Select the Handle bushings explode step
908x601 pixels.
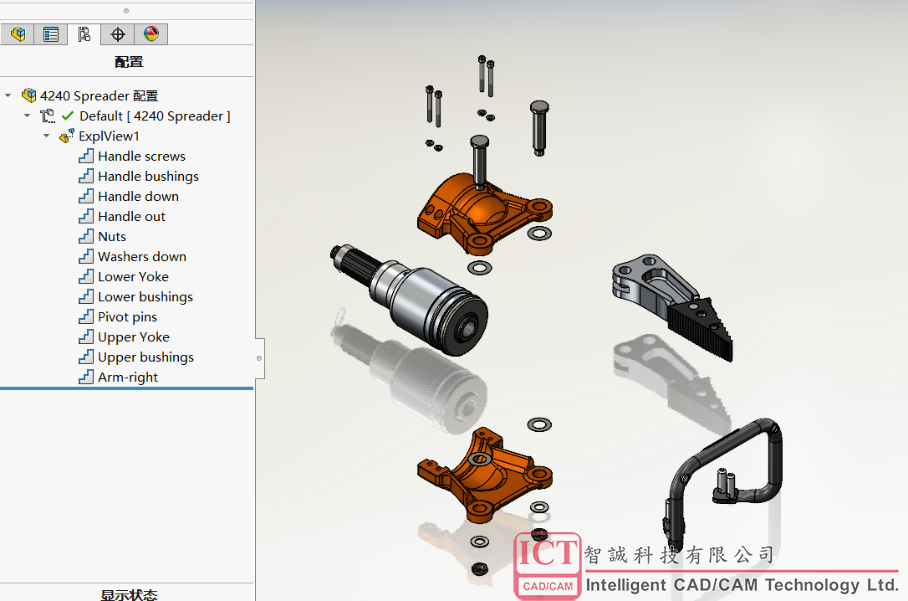(x=148, y=176)
